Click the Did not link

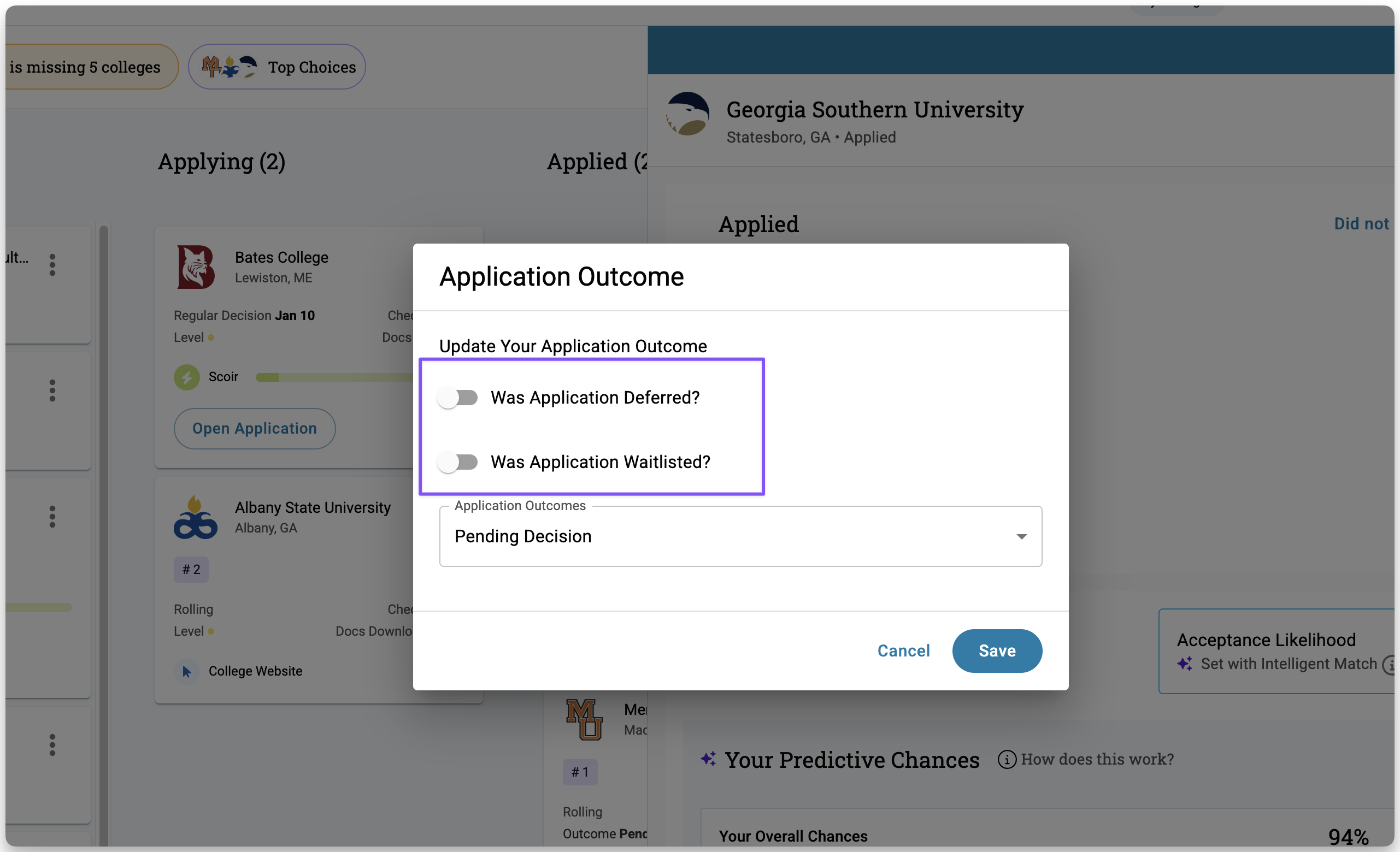1361,224
